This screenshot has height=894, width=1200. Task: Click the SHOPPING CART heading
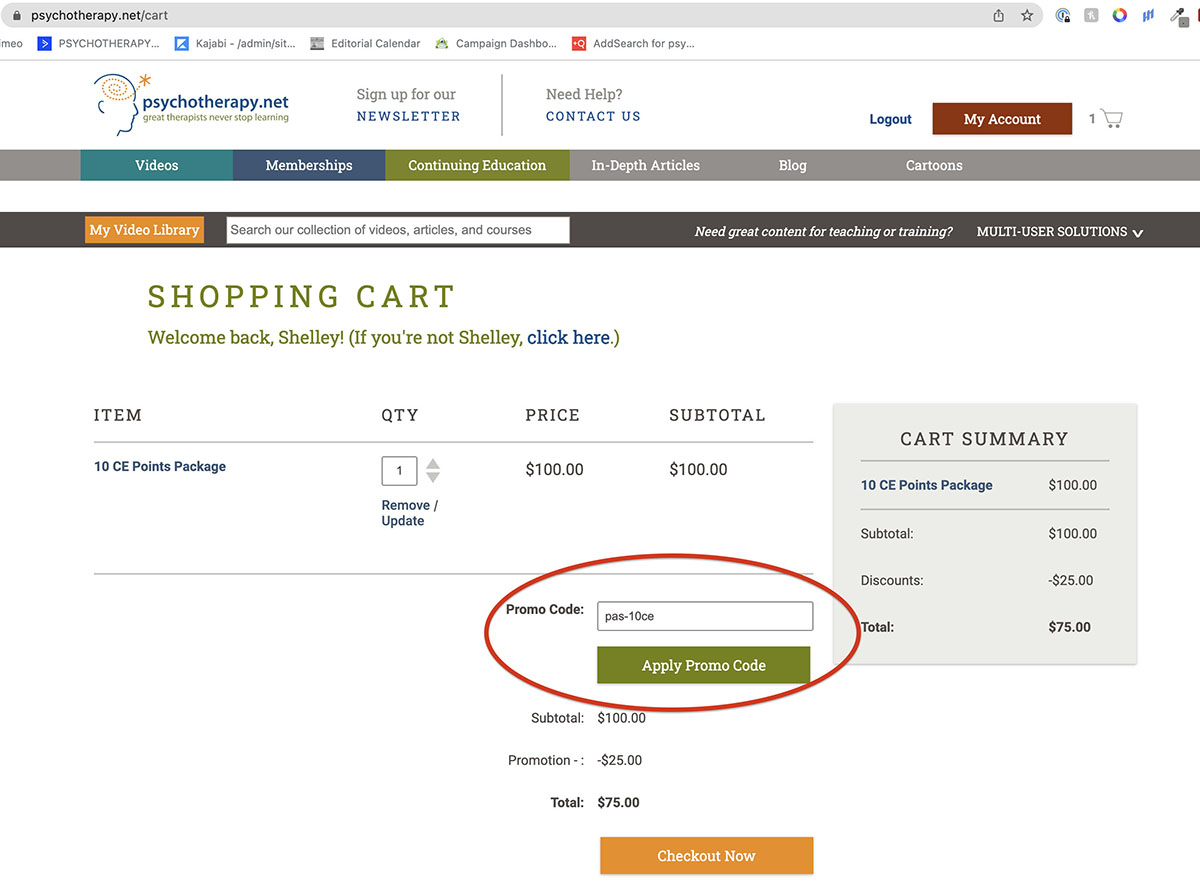[302, 297]
